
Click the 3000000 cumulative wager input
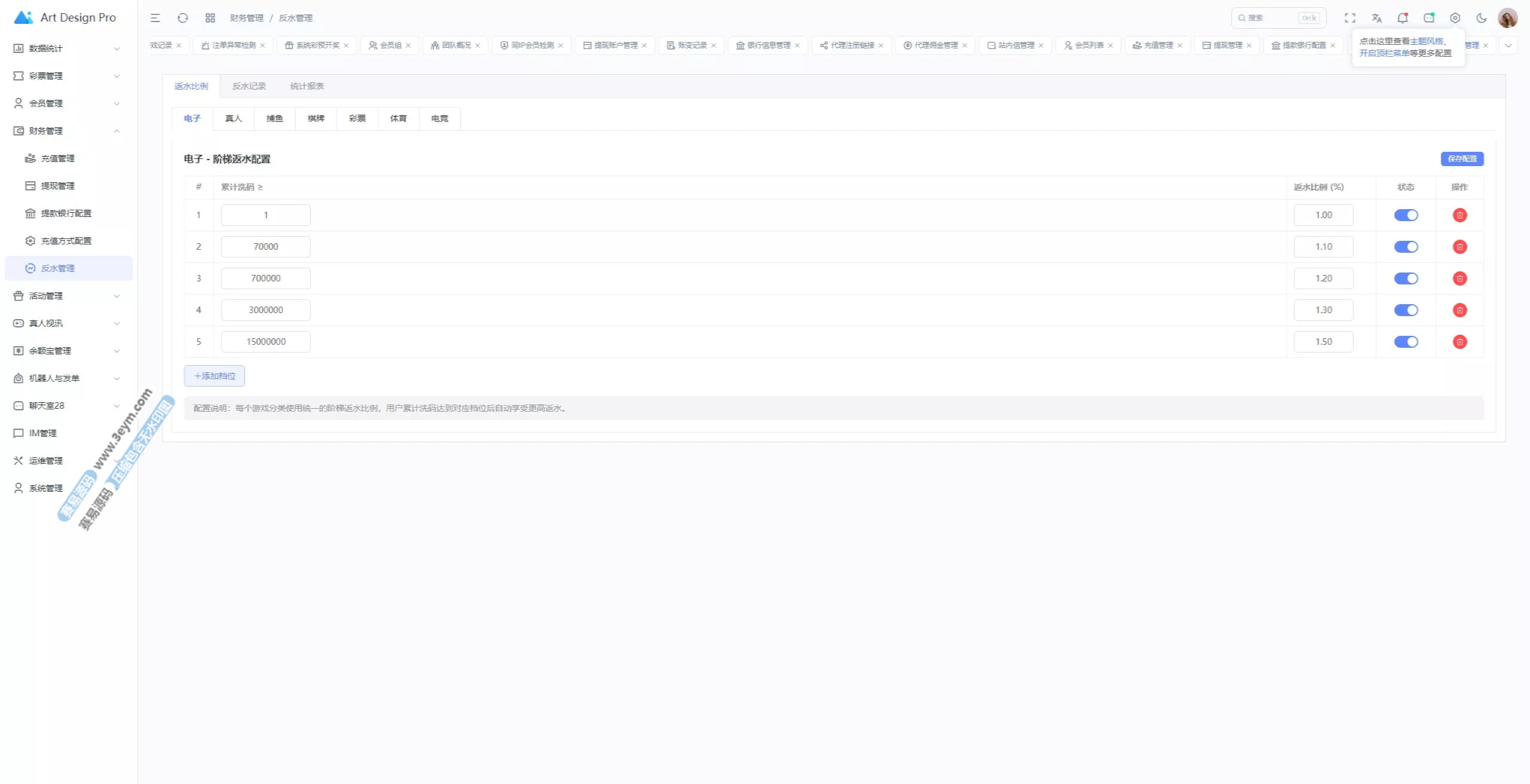[x=266, y=310]
